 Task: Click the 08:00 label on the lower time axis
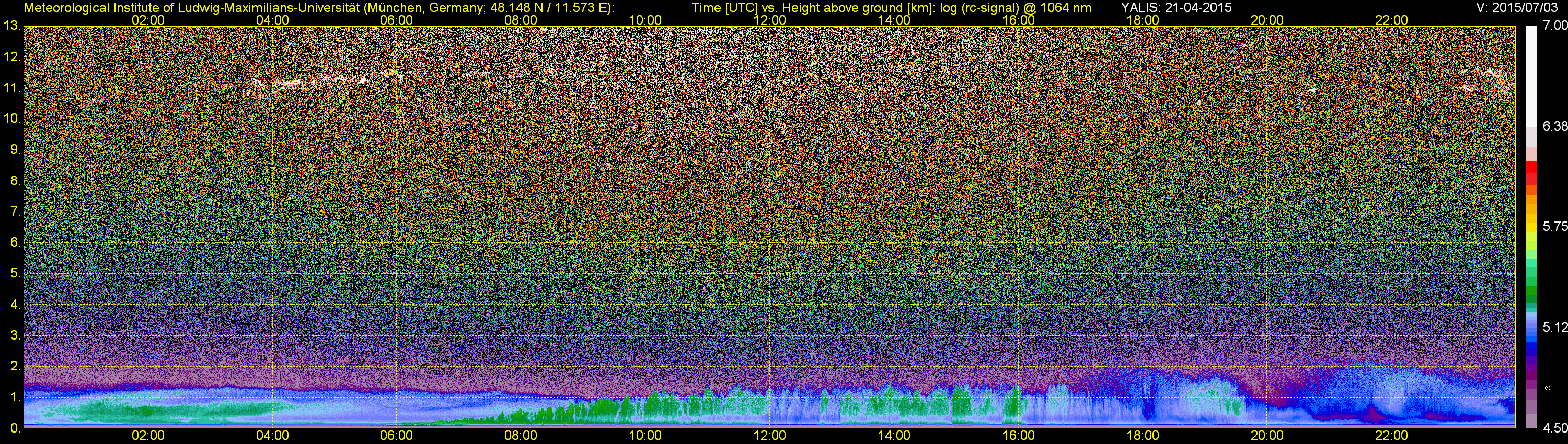point(521,436)
